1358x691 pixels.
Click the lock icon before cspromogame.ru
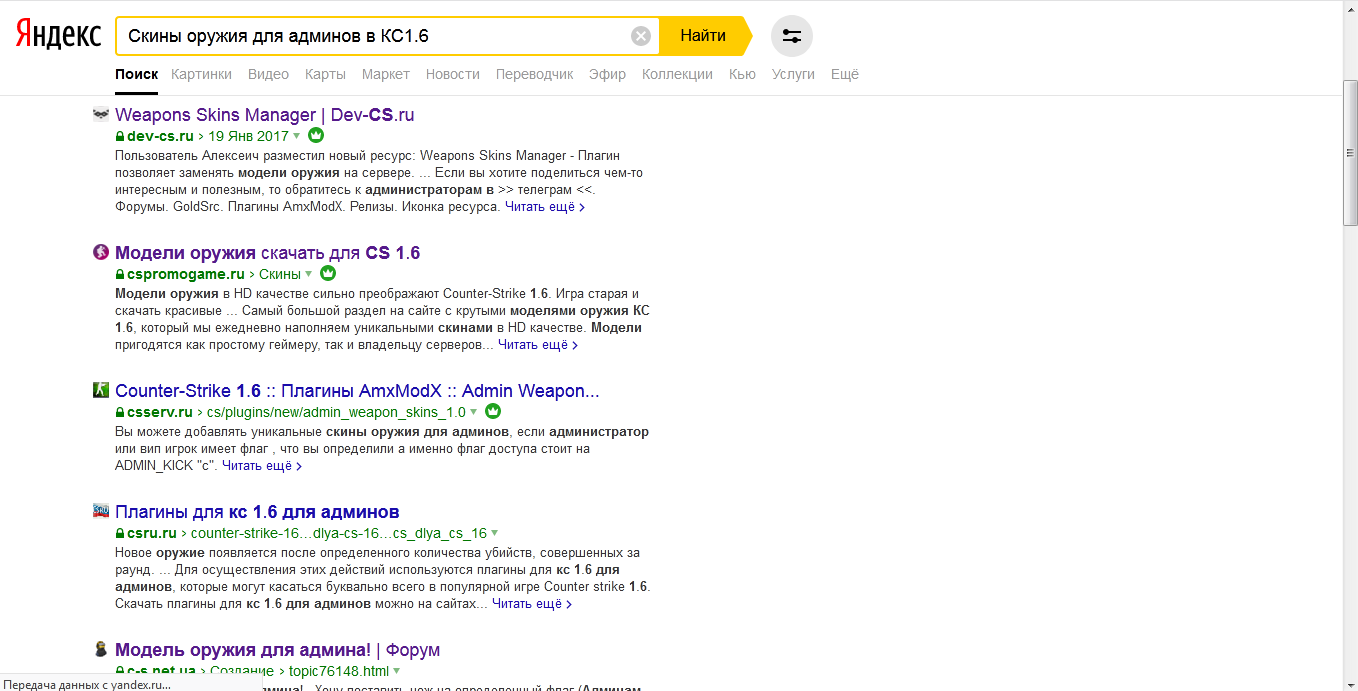click(120, 274)
